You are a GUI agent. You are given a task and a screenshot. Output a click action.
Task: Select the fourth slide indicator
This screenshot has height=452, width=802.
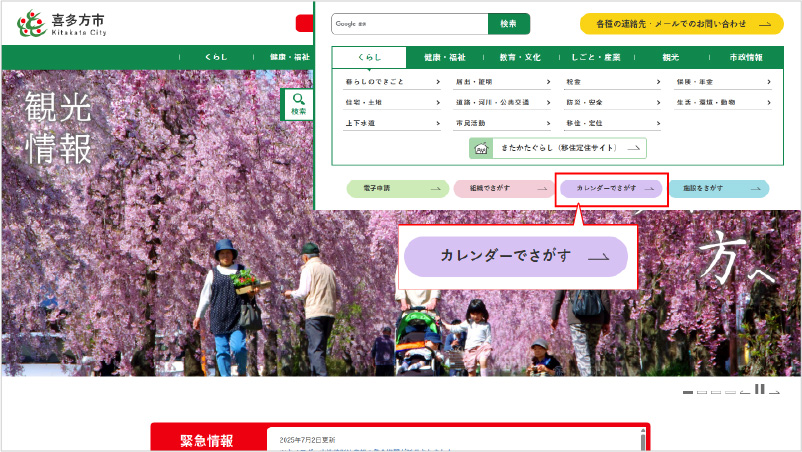click(x=730, y=392)
